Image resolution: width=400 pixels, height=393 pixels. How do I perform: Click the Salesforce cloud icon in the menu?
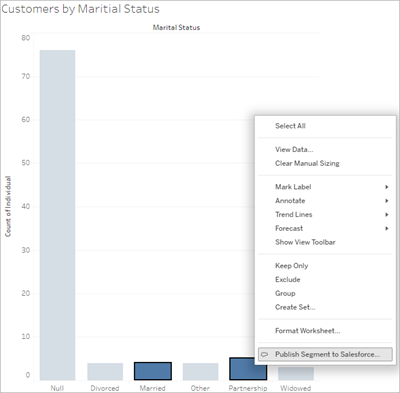[264, 354]
